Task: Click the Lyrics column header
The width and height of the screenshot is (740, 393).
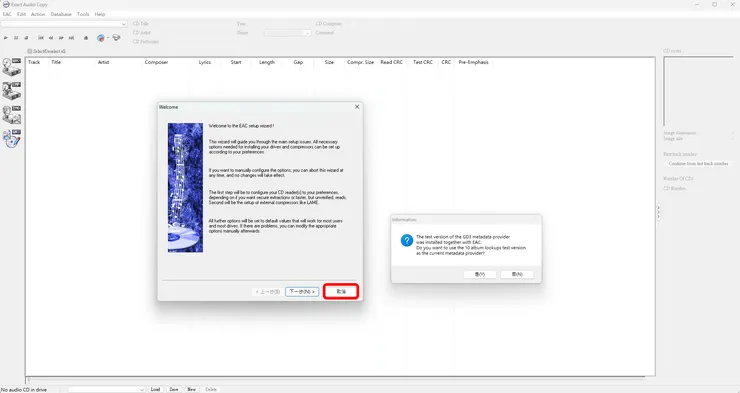Action: (x=205, y=62)
